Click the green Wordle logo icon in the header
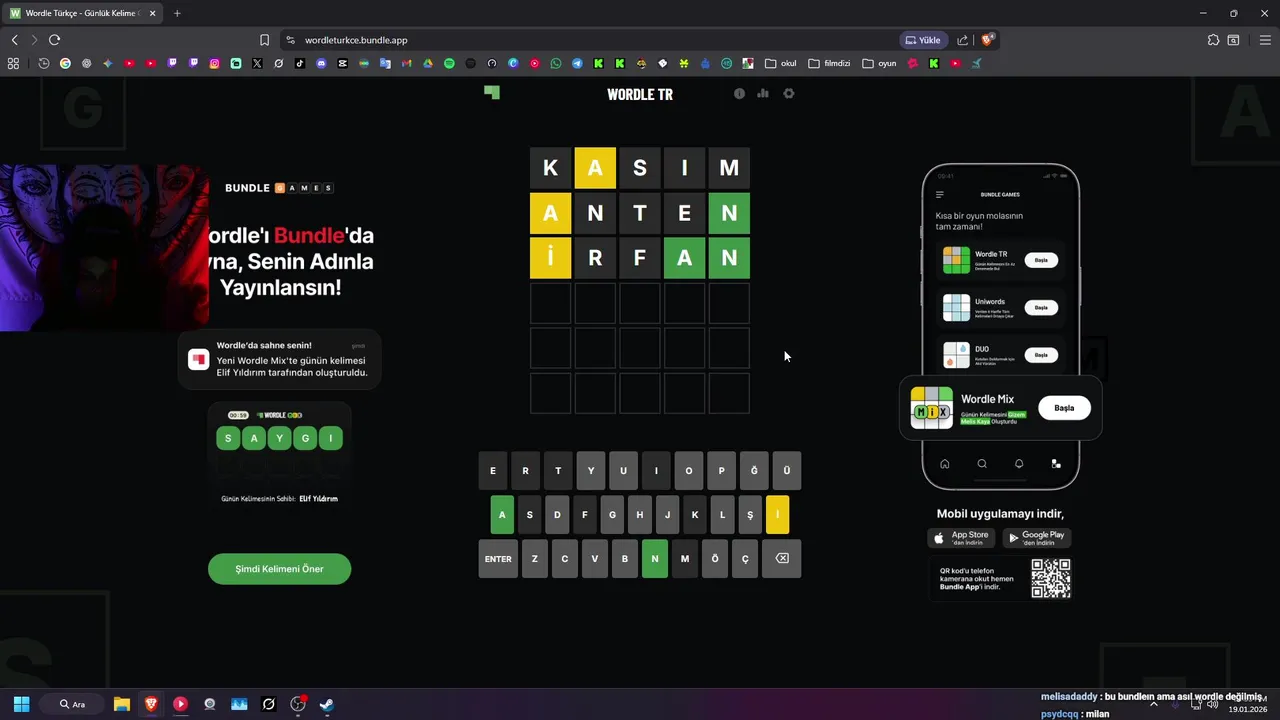The image size is (1280, 720). [492, 92]
